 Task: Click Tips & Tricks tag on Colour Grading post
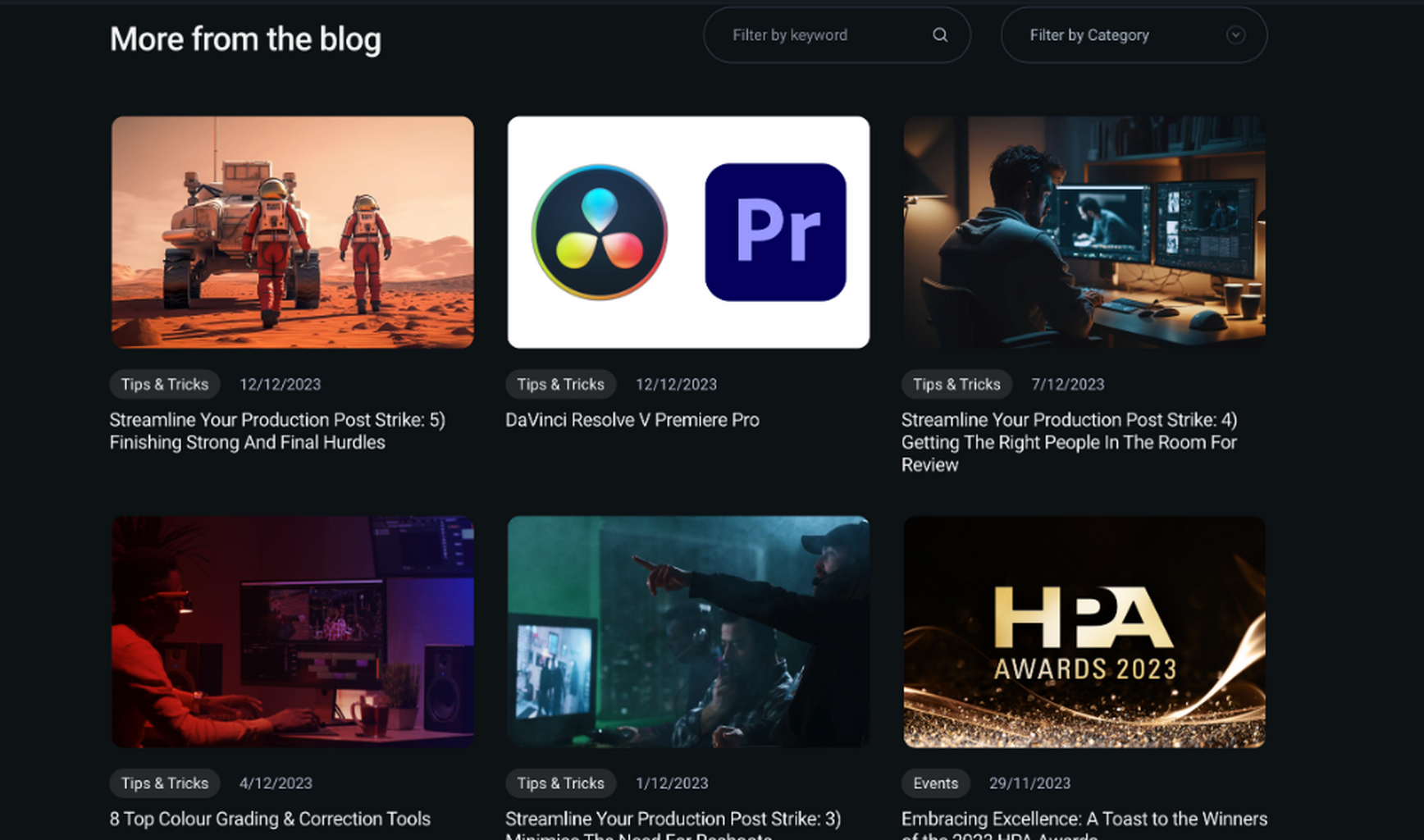pyautogui.click(x=165, y=783)
